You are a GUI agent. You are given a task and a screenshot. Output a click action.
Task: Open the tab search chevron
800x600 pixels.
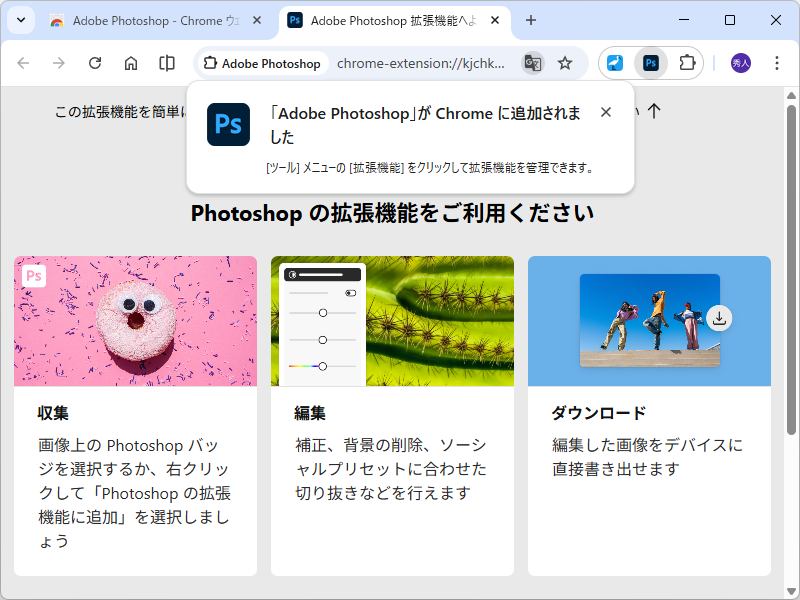click(x=20, y=20)
